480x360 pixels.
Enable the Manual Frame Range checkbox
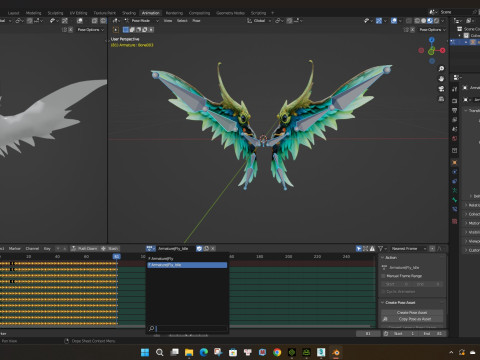pos(383,276)
